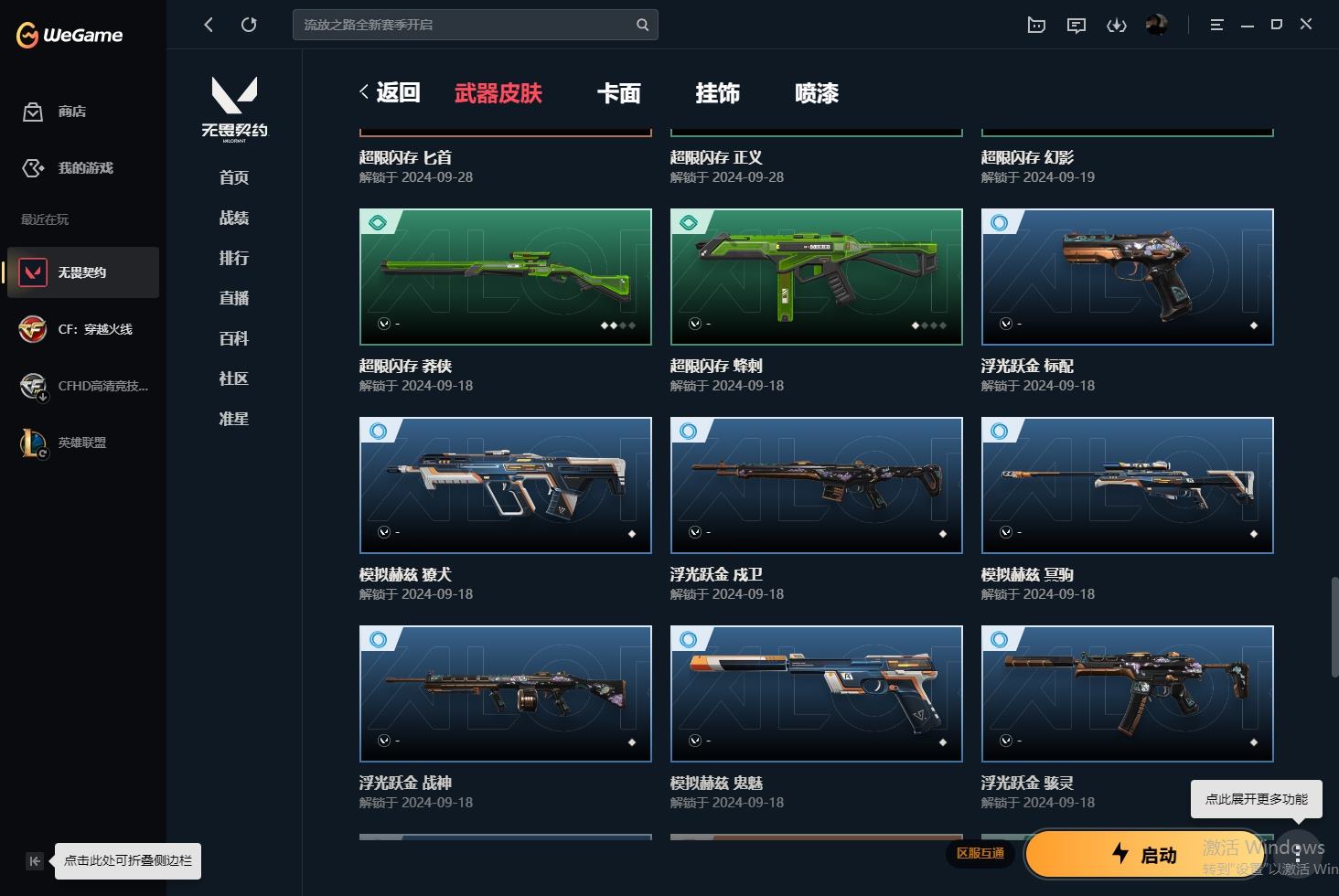Image resolution: width=1339 pixels, height=896 pixels.
Task: Open the main hamburger menu
Action: click(x=1216, y=25)
